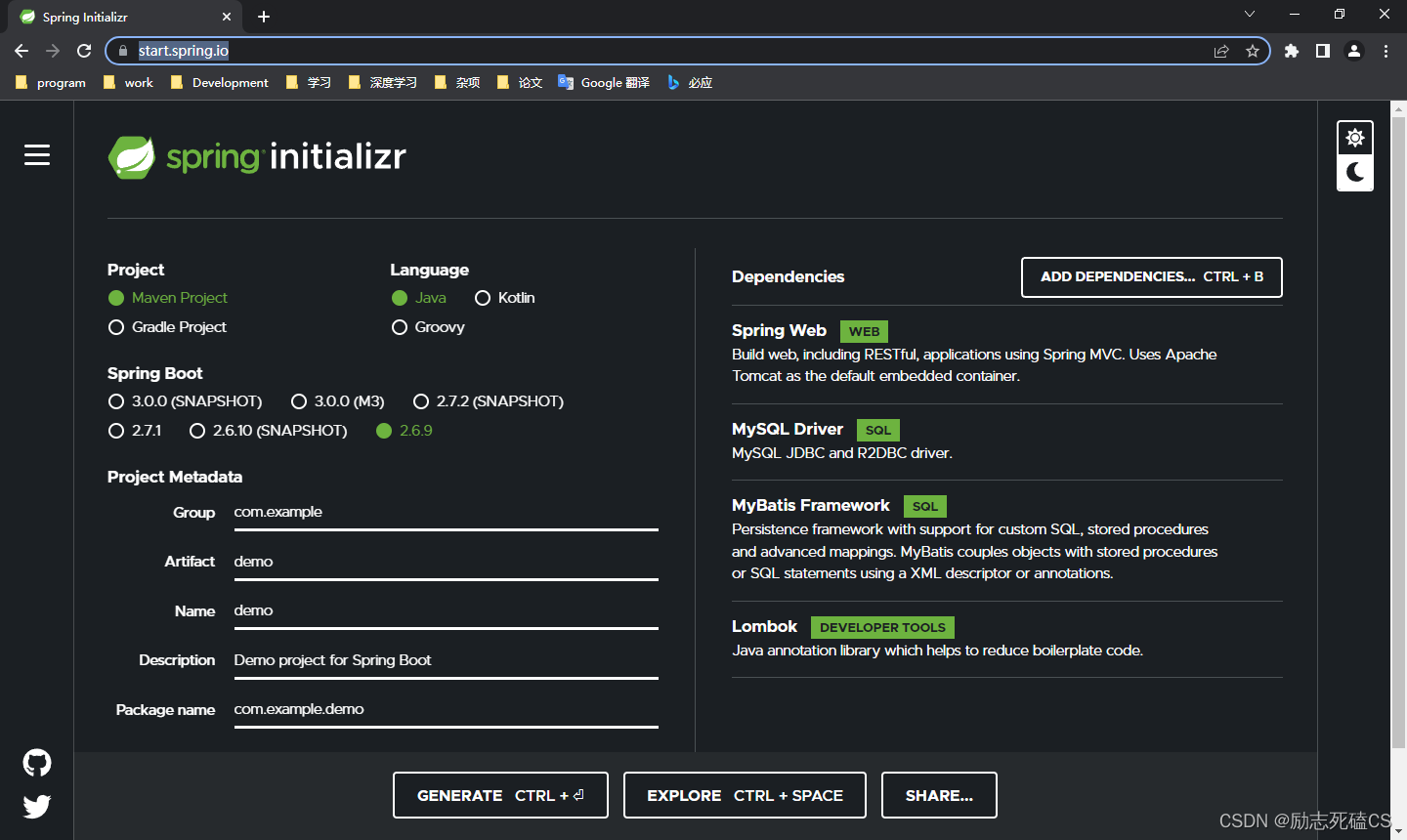Screen dimensions: 1407x840
Task: Open Google 翻译 bookmark
Action: [604, 83]
